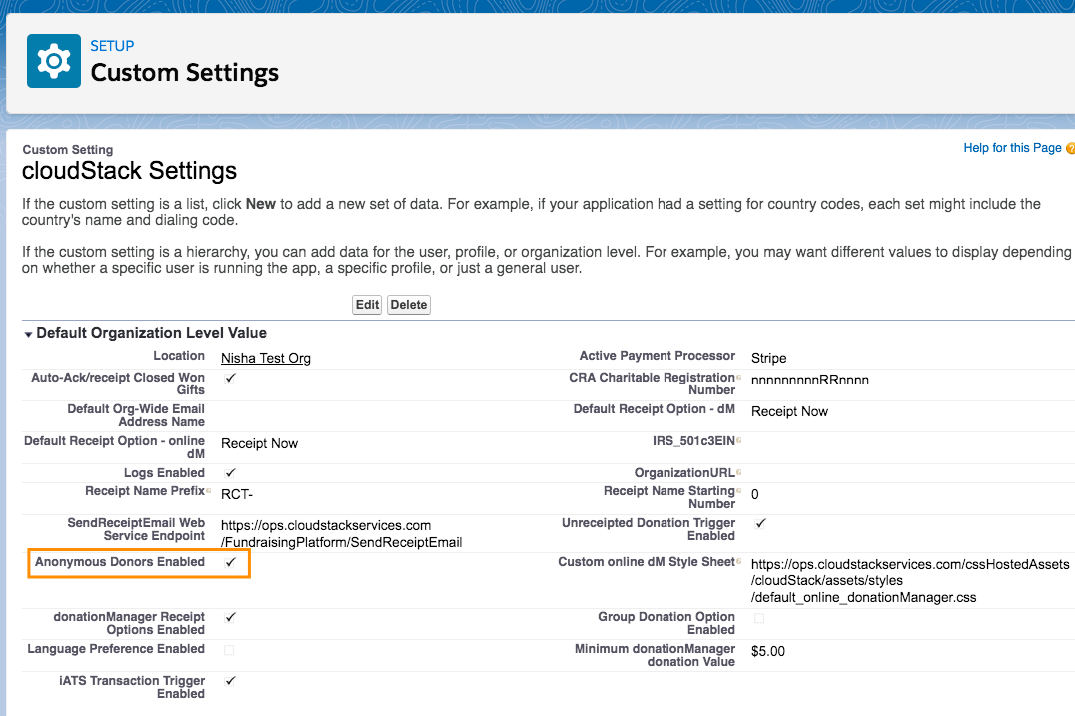Click the info icon next to CRA Charitable Registration Number
Image resolution: width=1075 pixels, height=716 pixels.
tap(738, 378)
